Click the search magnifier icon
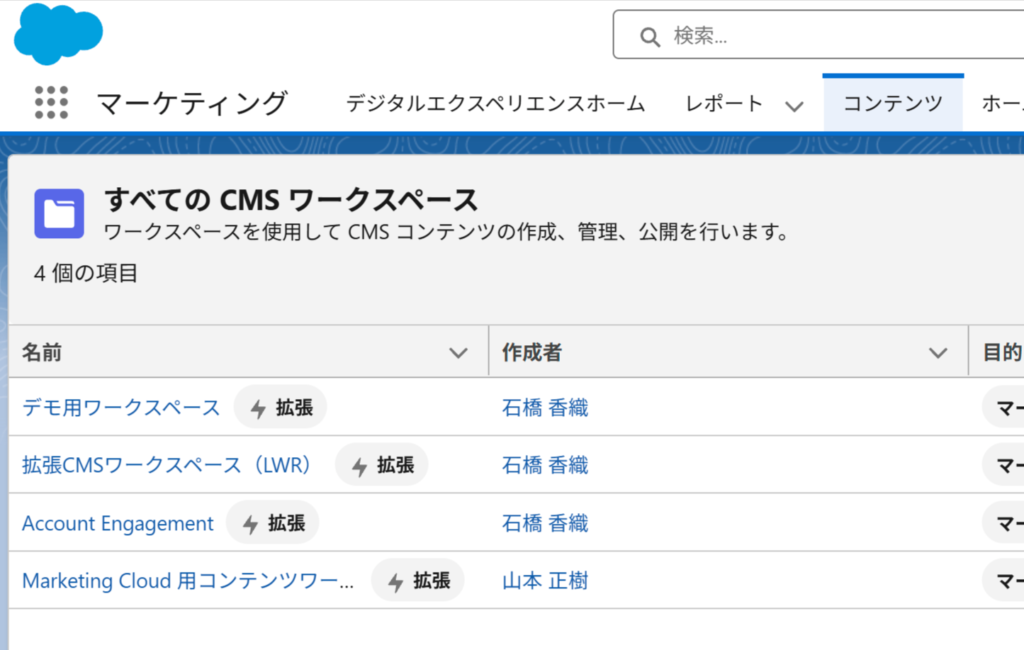 click(649, 37)
